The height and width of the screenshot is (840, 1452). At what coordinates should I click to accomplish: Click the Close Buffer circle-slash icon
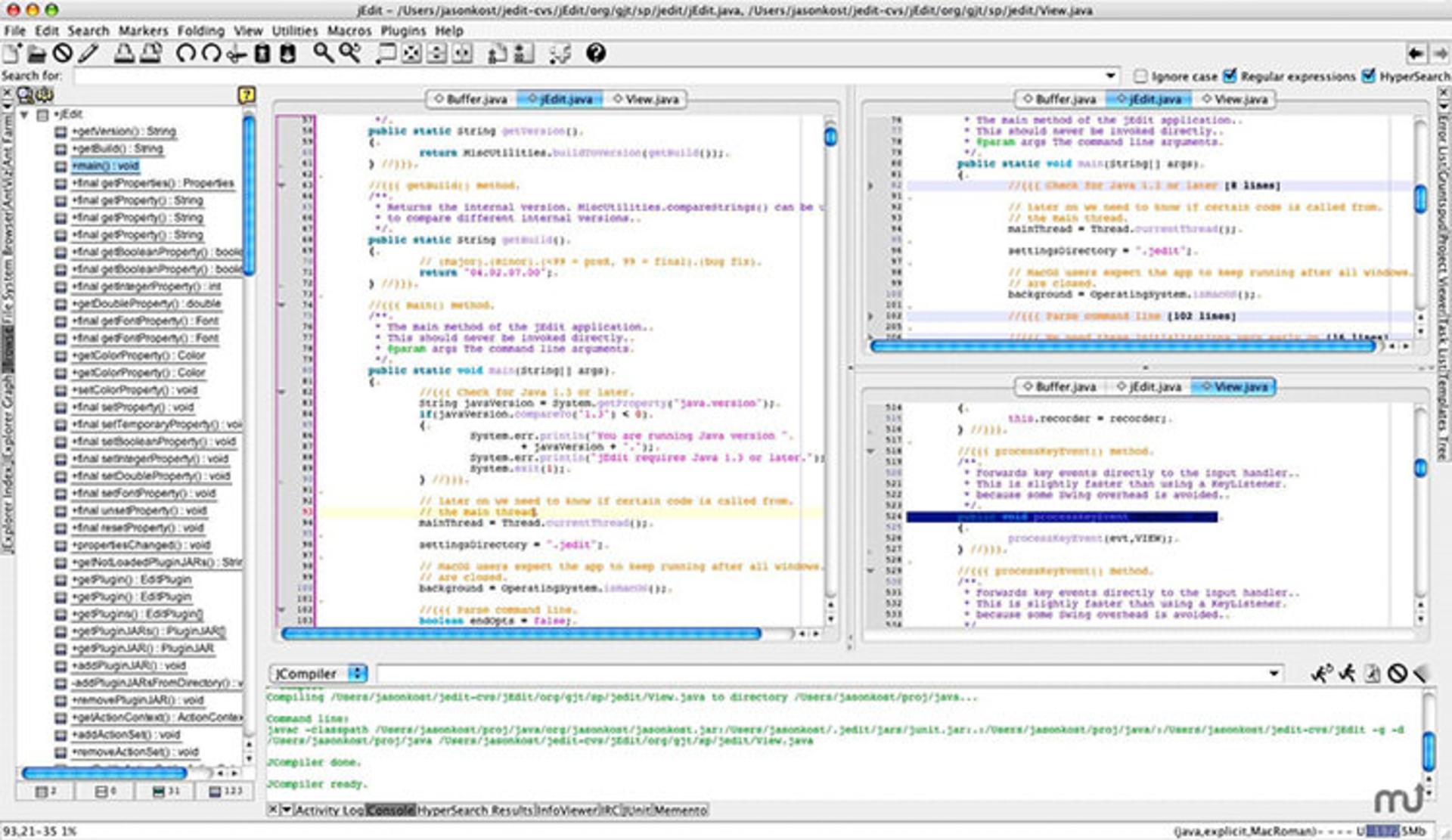tap(63, 54)
